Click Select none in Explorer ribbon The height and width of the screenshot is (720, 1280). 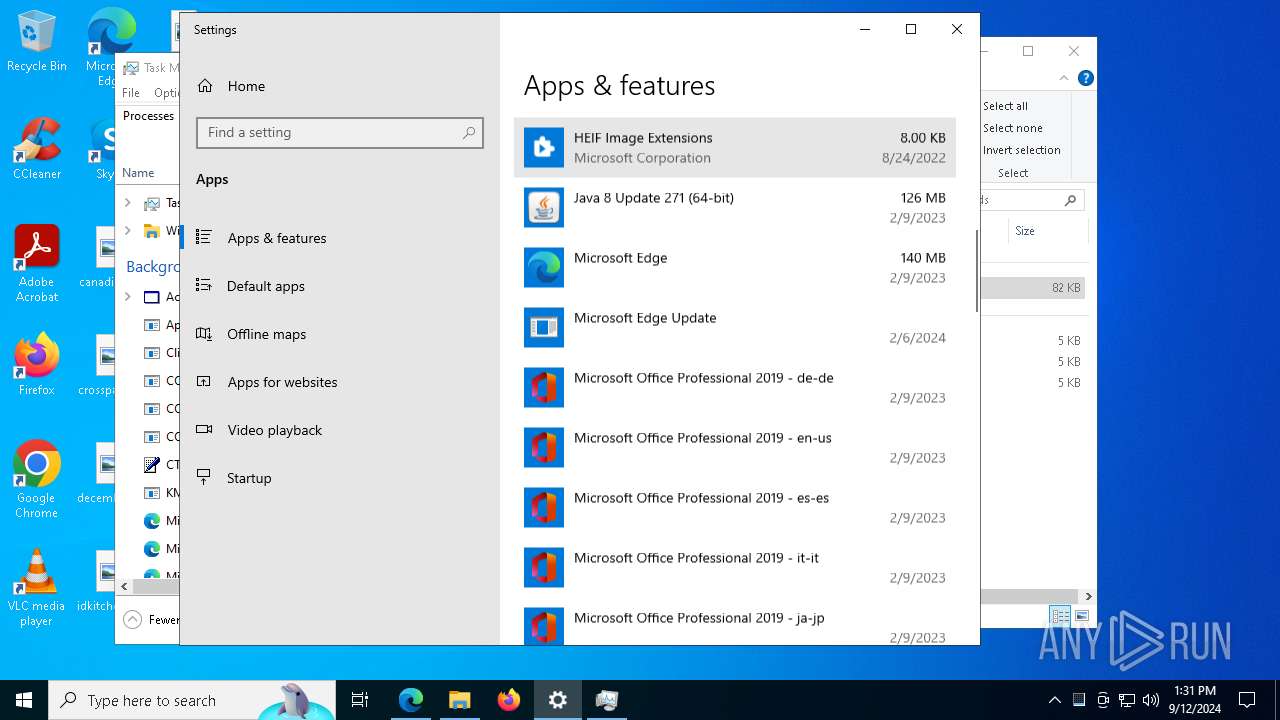[x=1012, y=128]
